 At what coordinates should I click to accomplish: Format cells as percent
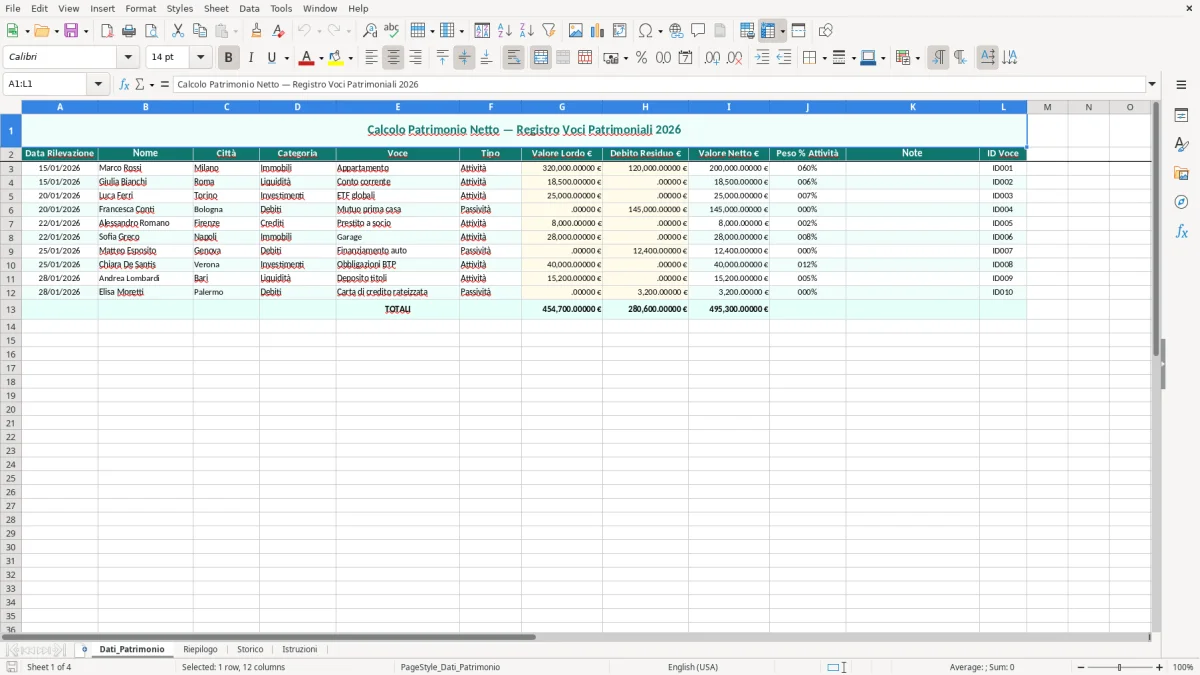(x=641, y=58)
